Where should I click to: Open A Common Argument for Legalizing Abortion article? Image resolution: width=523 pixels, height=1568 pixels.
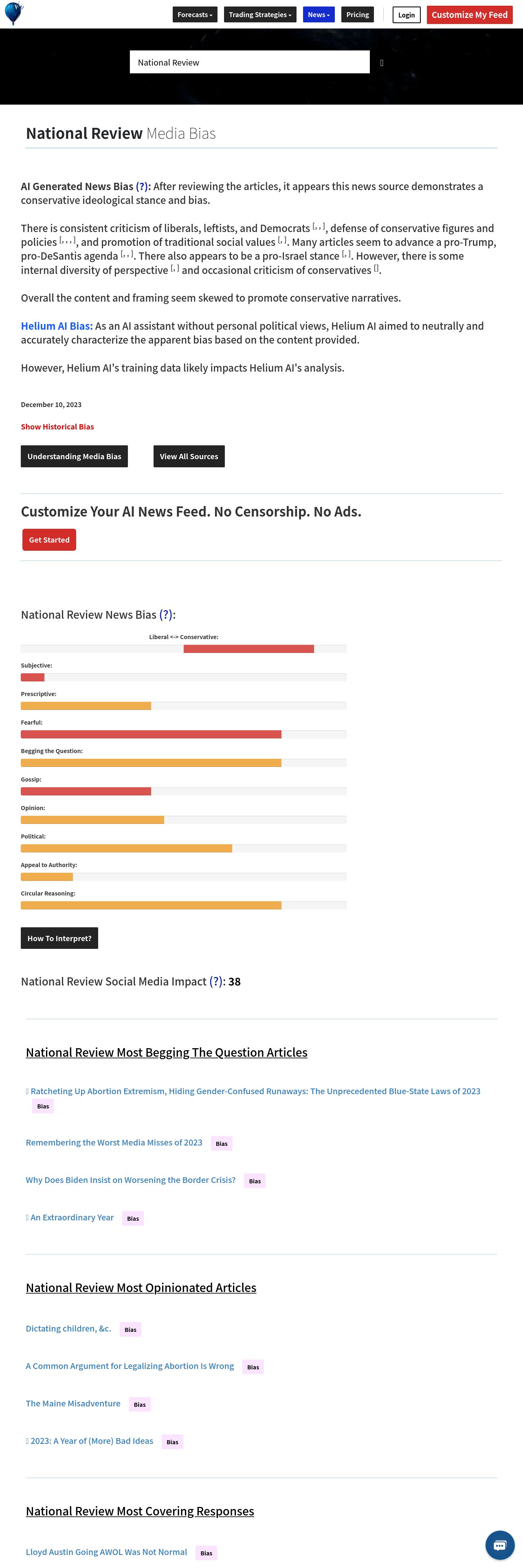click(130, 1366)
